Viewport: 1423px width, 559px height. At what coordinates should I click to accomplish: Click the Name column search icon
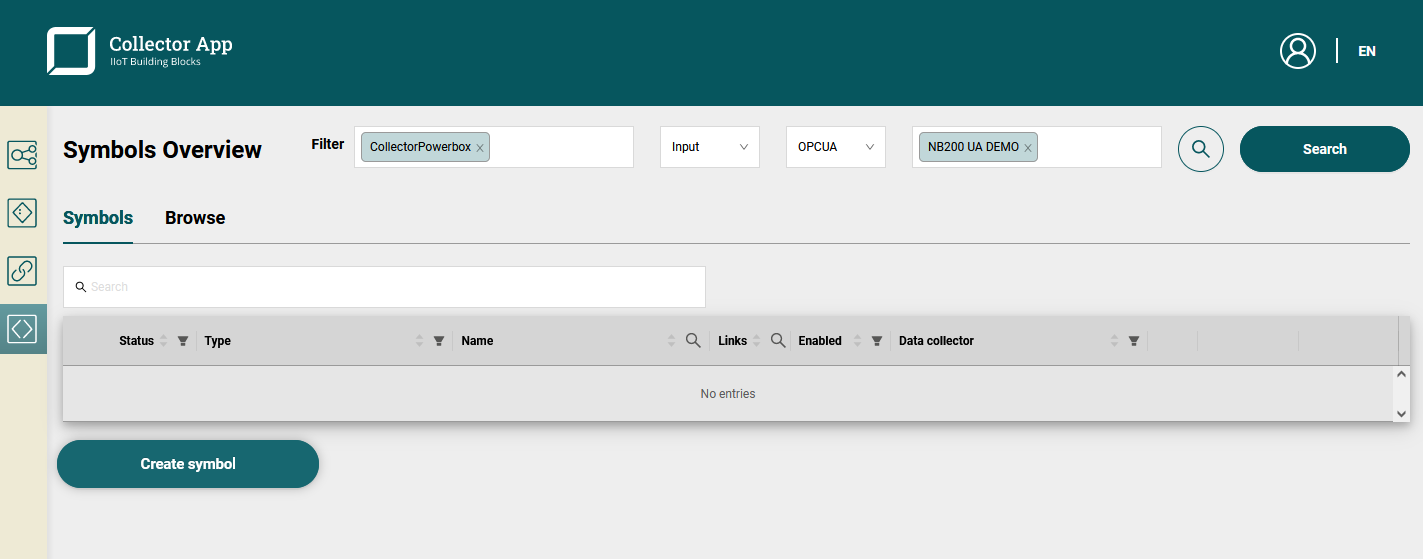click(x=693, y=341)
